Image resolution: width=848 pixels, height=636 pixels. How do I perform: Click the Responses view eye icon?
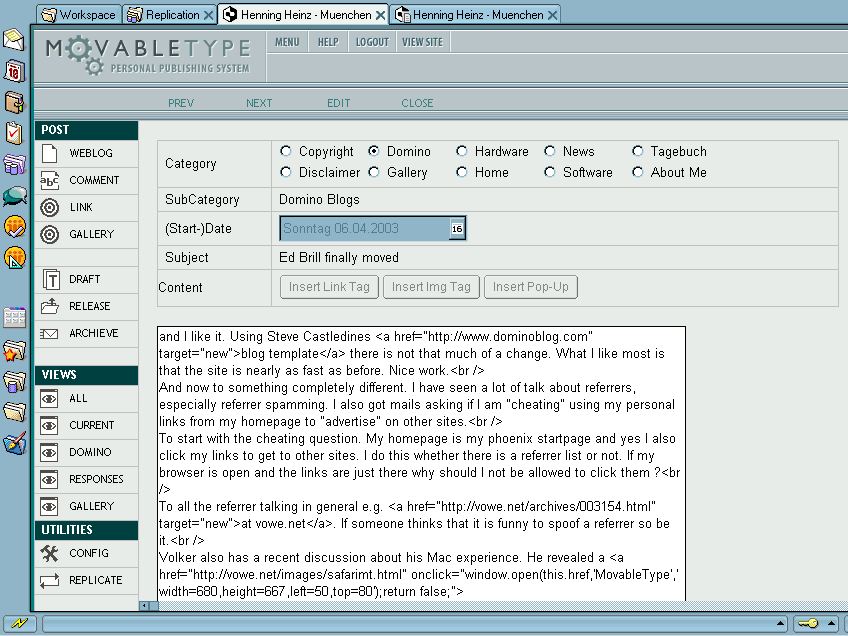(x=49, y=480)
